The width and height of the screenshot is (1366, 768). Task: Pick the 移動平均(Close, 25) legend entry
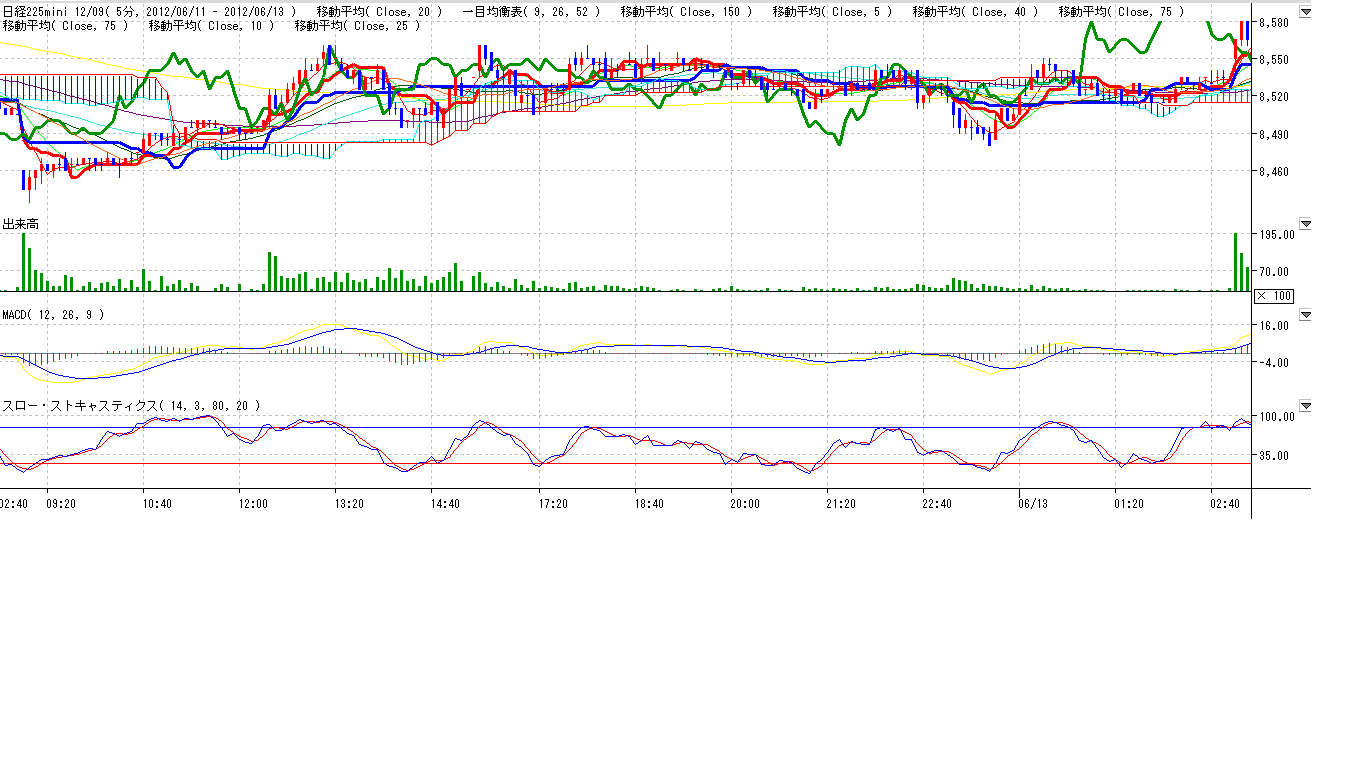click(x=358, y=25)
